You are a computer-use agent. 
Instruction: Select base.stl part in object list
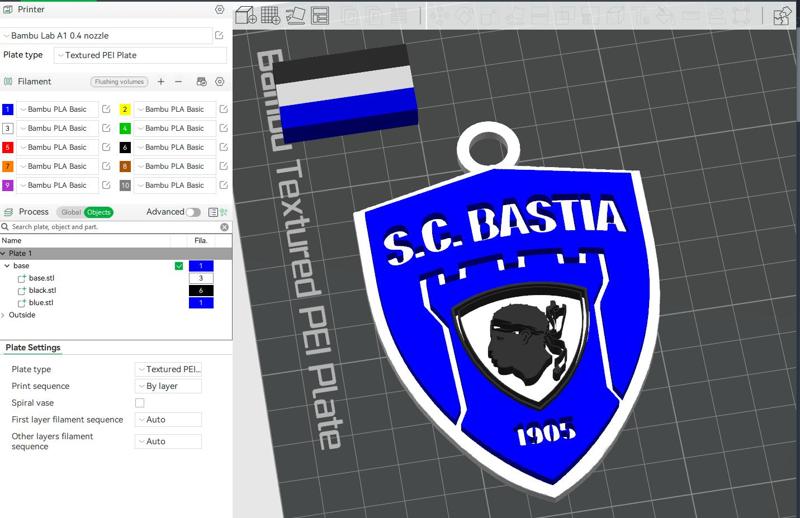[41, 278]
